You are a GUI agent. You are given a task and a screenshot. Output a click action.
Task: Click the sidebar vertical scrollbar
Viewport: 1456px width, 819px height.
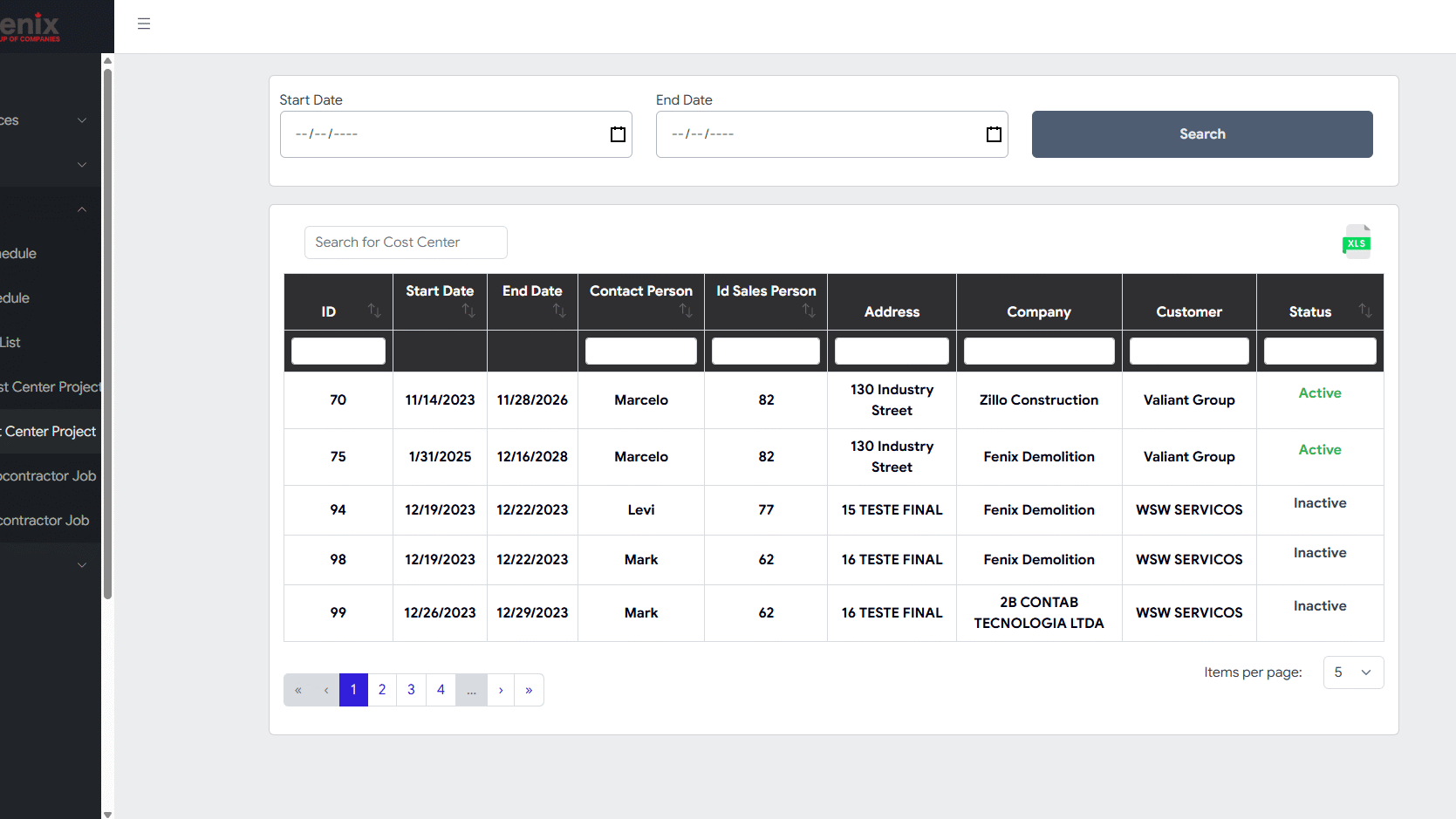pyautogui.click(x=107, y=333)
